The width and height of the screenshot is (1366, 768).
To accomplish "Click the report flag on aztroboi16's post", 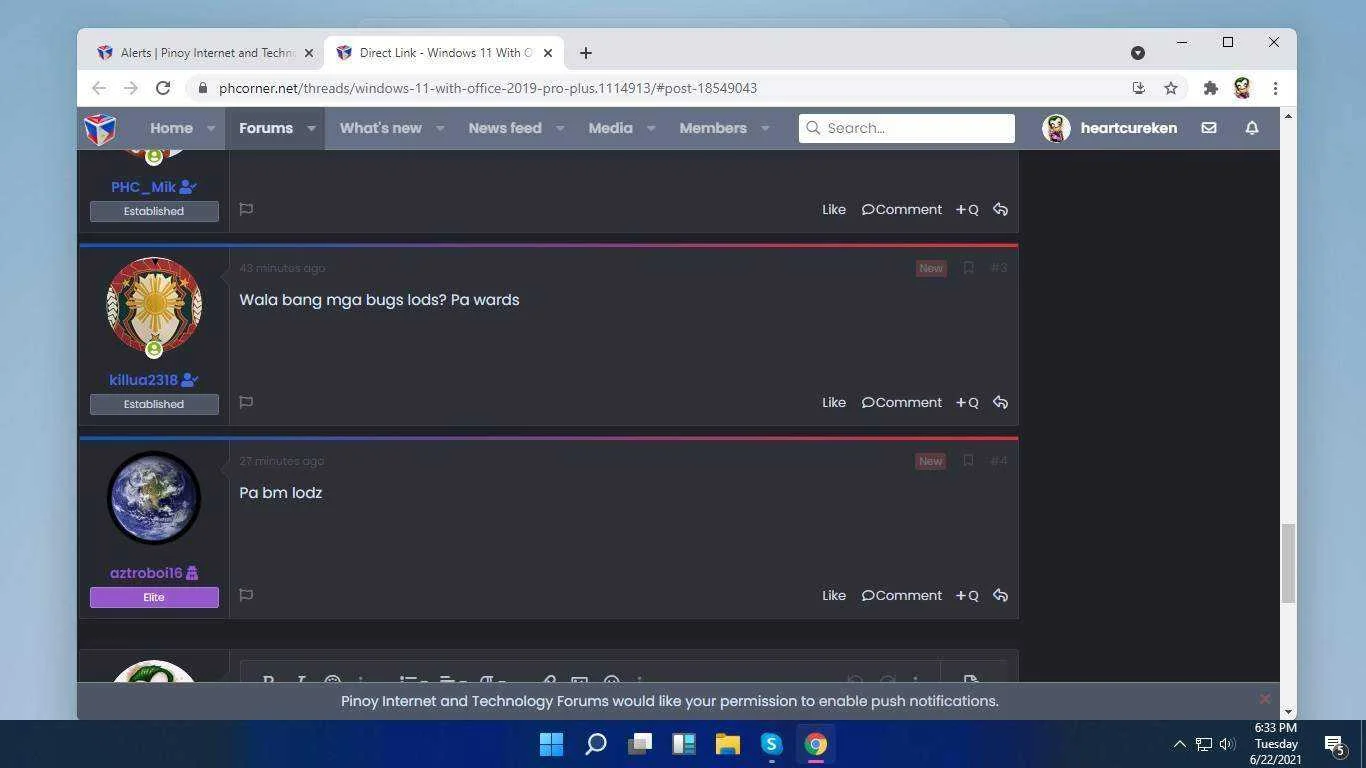I will (x=246, y=595).
